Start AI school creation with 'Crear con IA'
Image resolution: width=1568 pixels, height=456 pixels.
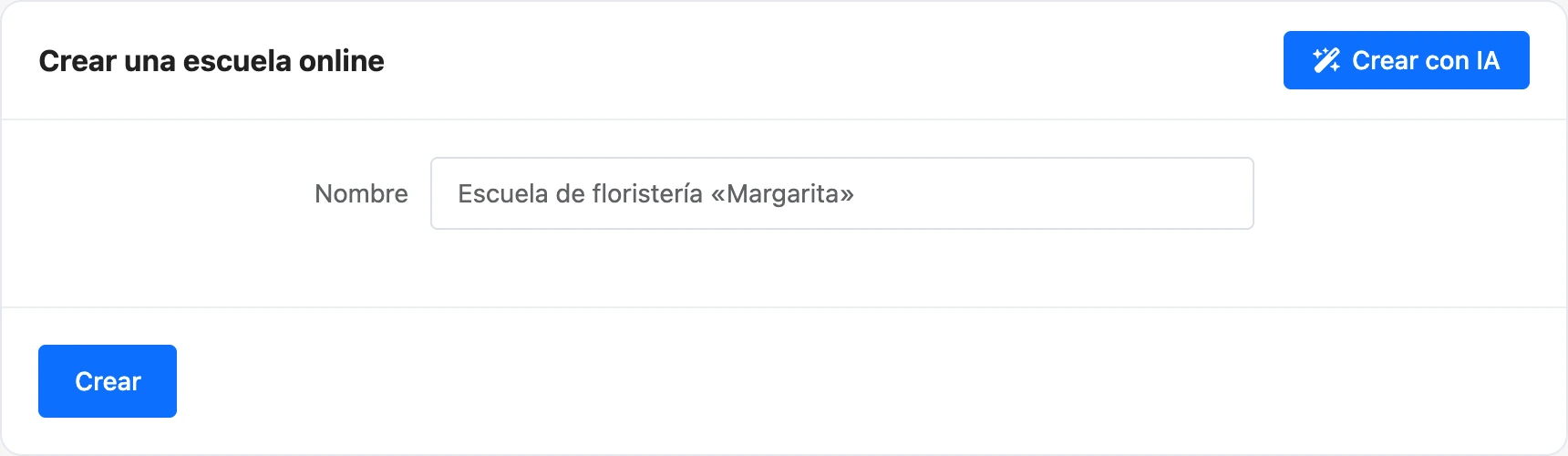coord(1407,60)
